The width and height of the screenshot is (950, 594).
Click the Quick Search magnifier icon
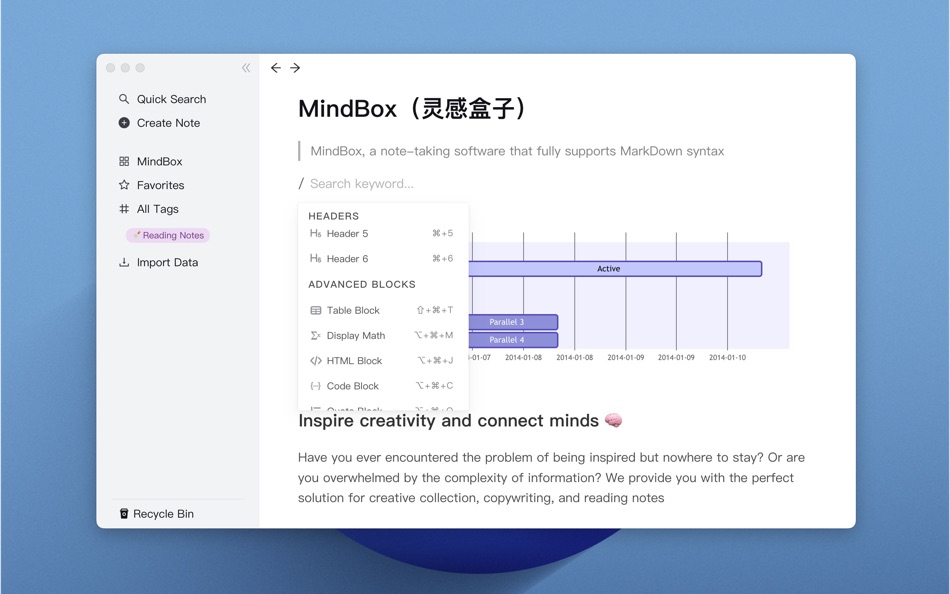pyautogui.click(x=124, y=99)
